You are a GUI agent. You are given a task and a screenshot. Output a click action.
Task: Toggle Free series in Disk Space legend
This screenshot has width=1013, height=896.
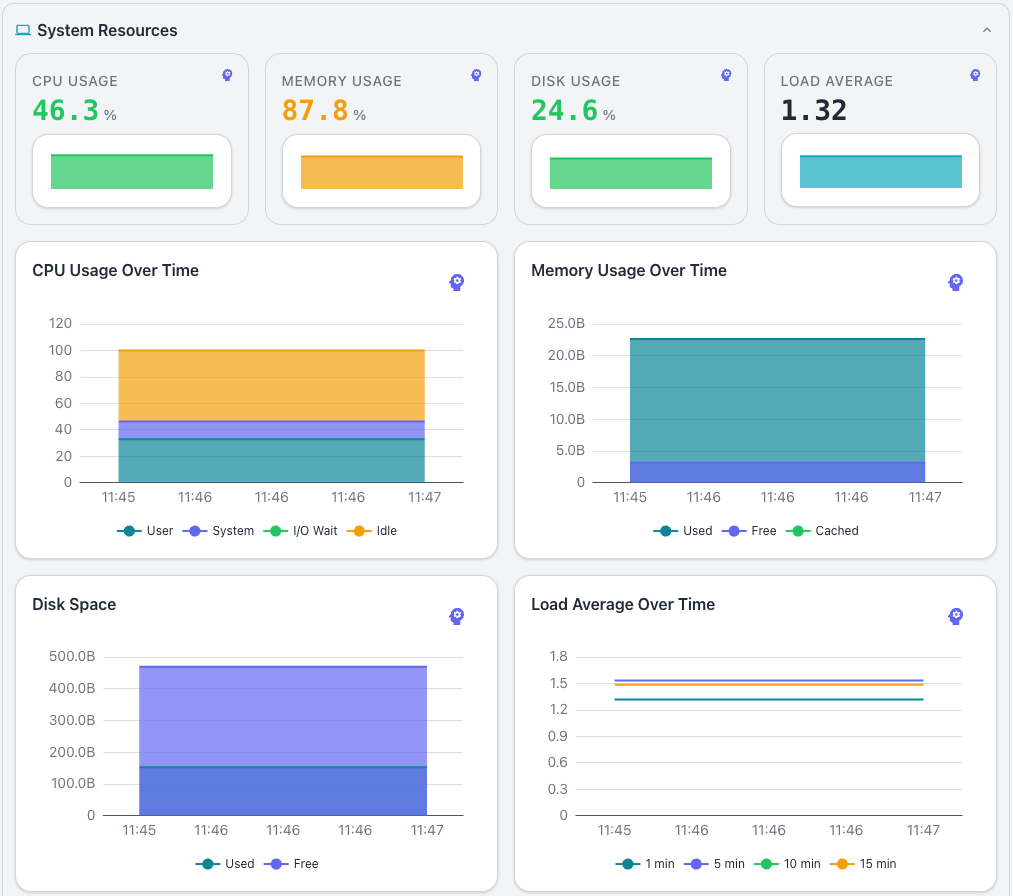291,864
